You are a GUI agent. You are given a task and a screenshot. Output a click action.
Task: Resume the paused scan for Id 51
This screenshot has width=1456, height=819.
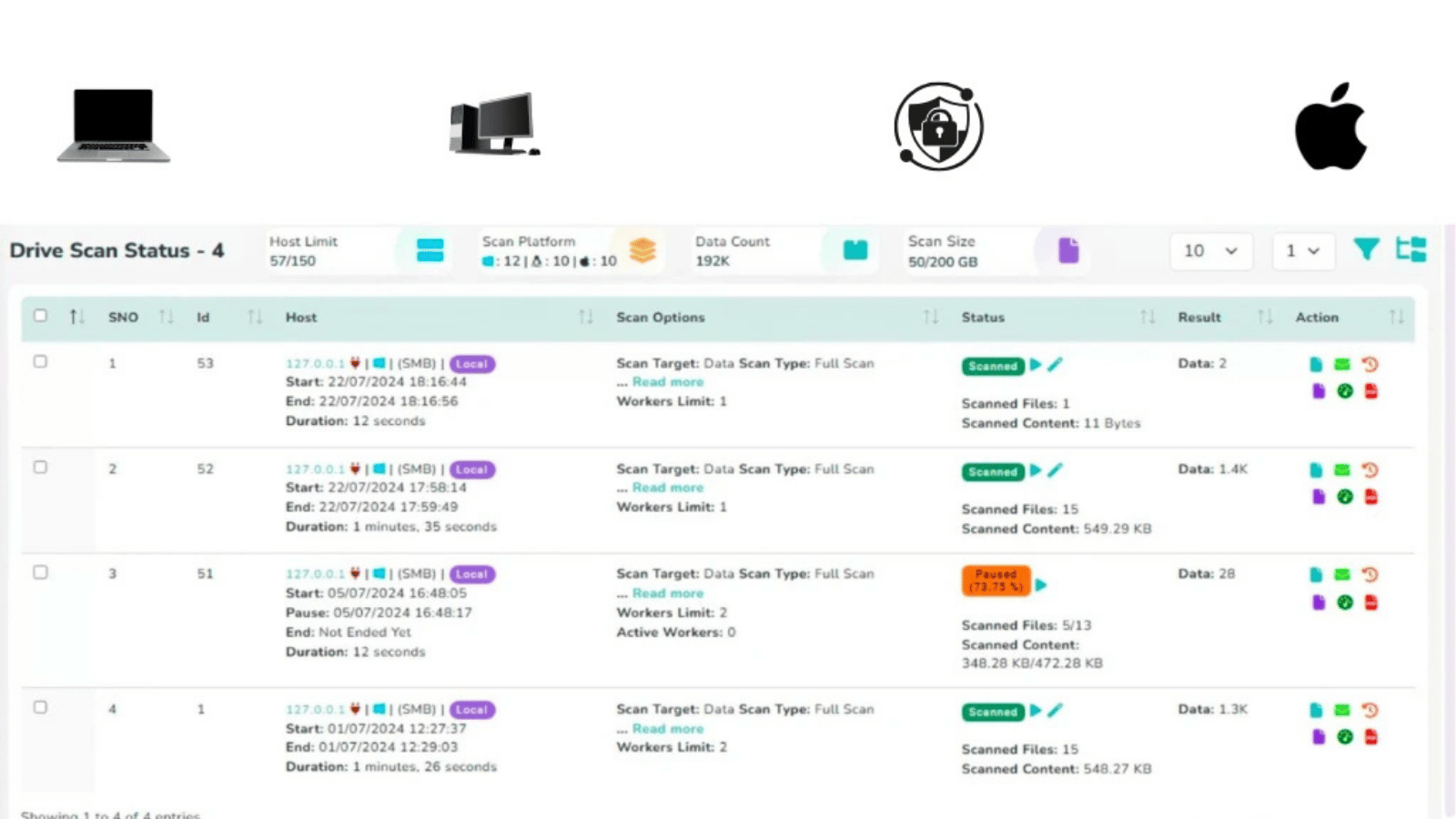(1041, 584)
